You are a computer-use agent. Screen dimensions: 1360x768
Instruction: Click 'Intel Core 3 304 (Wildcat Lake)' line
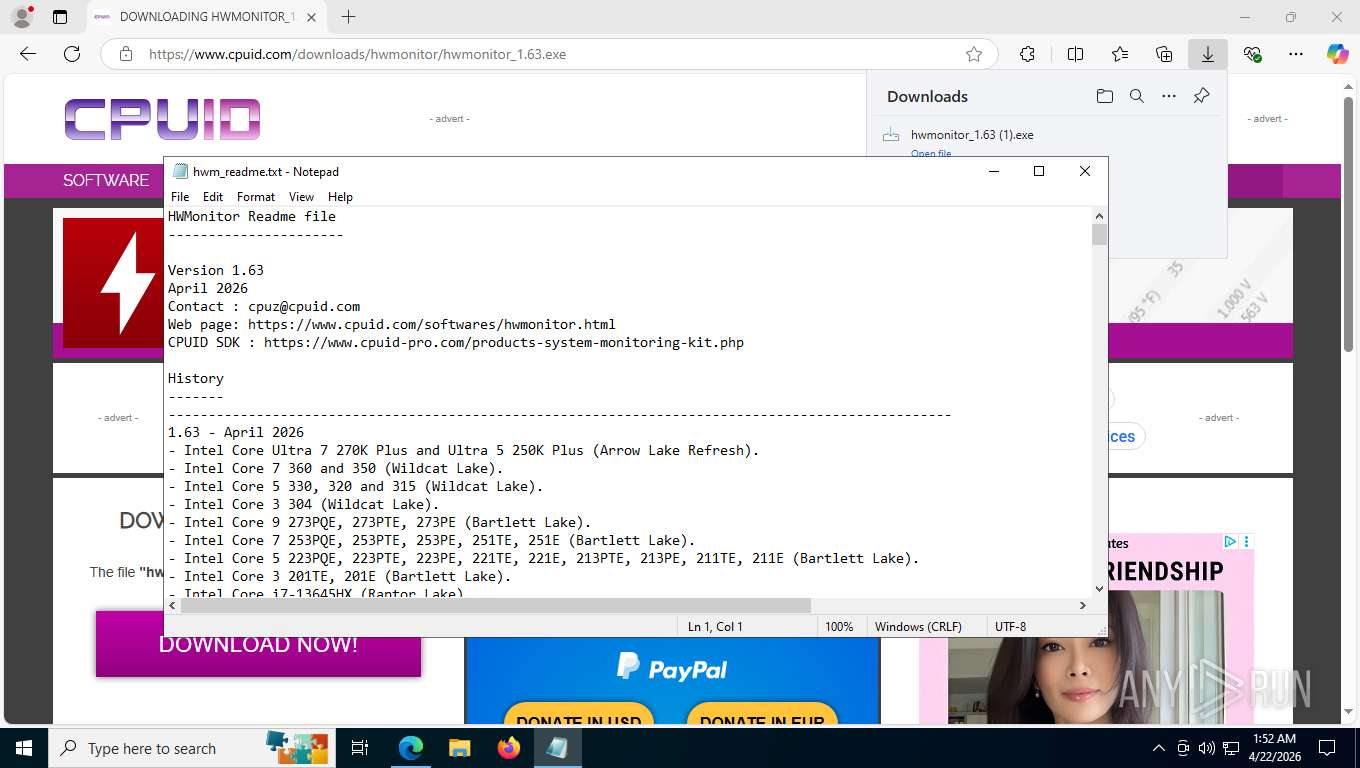(x=304, y=504)
